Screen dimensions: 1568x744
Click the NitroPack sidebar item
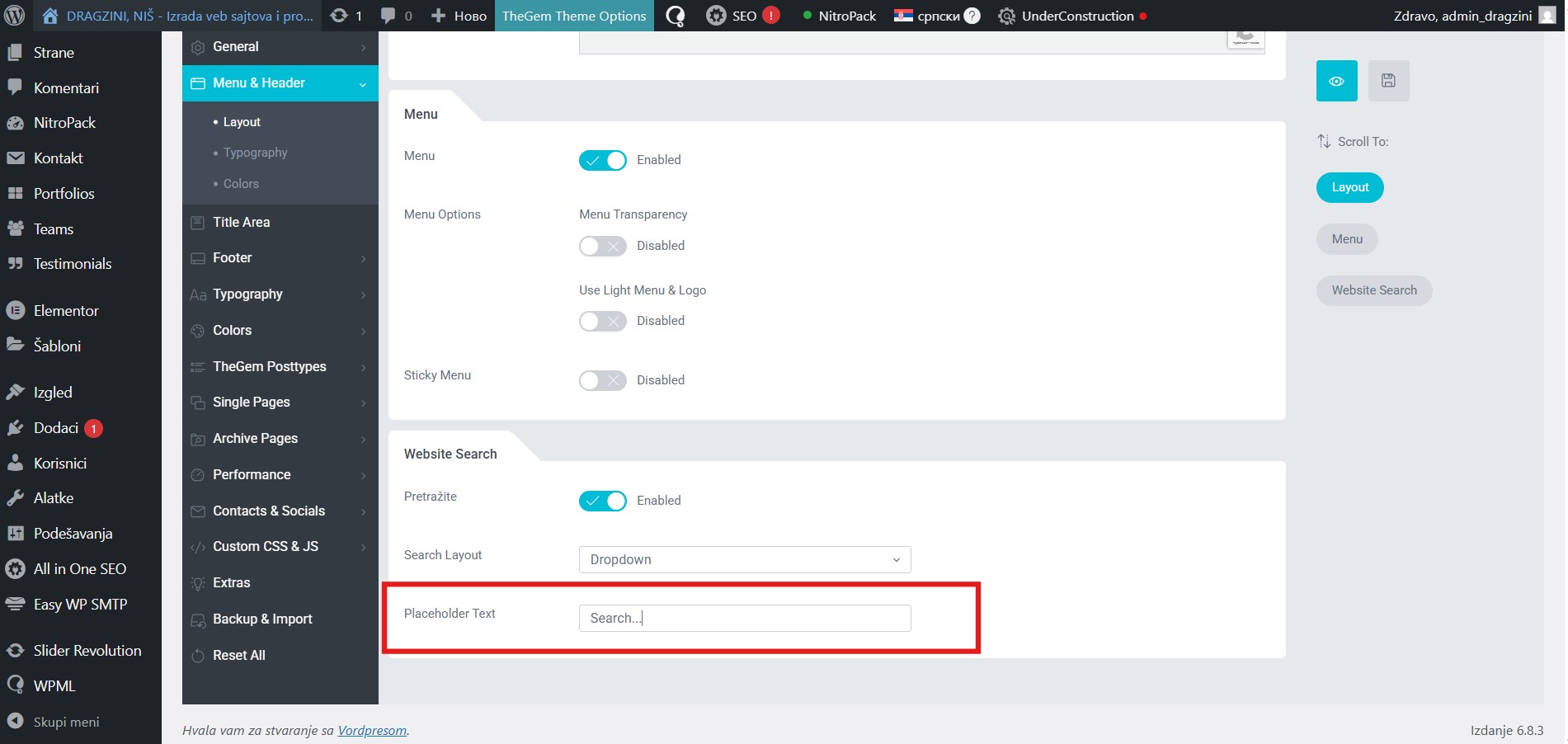click(64, 123)
